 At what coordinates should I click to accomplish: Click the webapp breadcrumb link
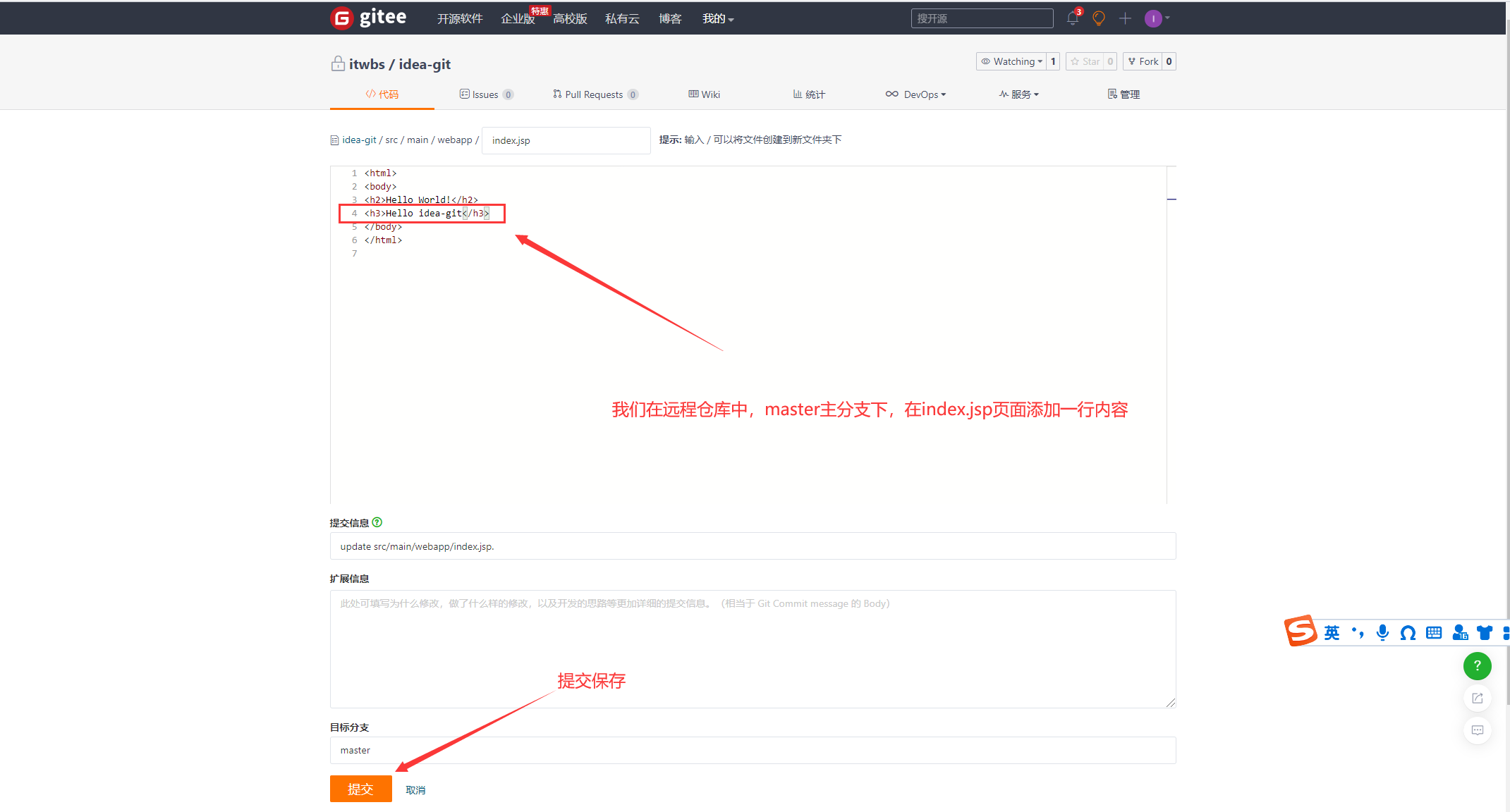coord(455,140)
